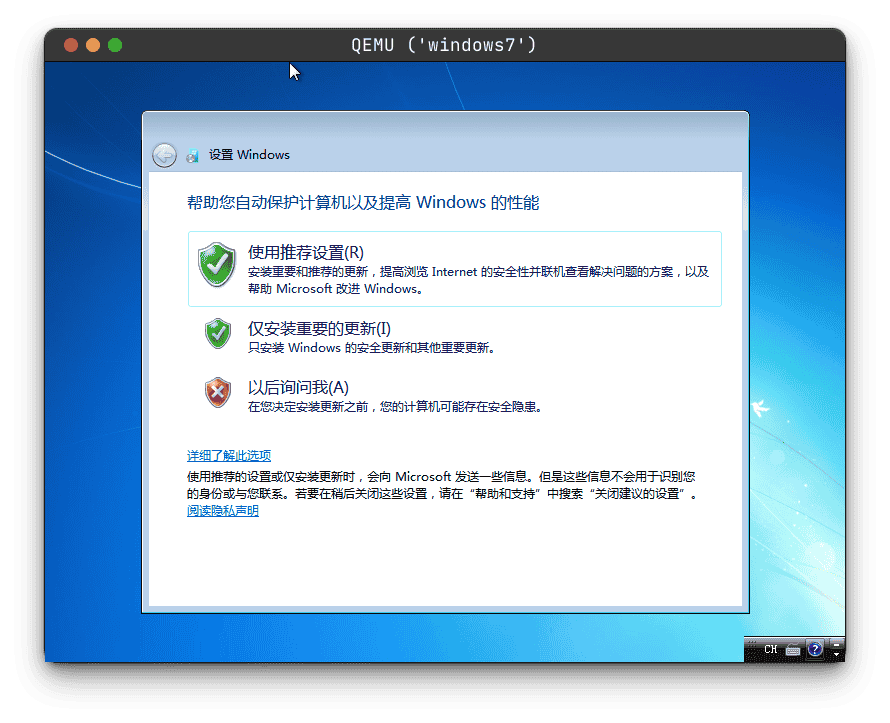Click QEMU ('windows7') window title
The height and width of the screenshot is (723, 890).
(x=444, y=45)
